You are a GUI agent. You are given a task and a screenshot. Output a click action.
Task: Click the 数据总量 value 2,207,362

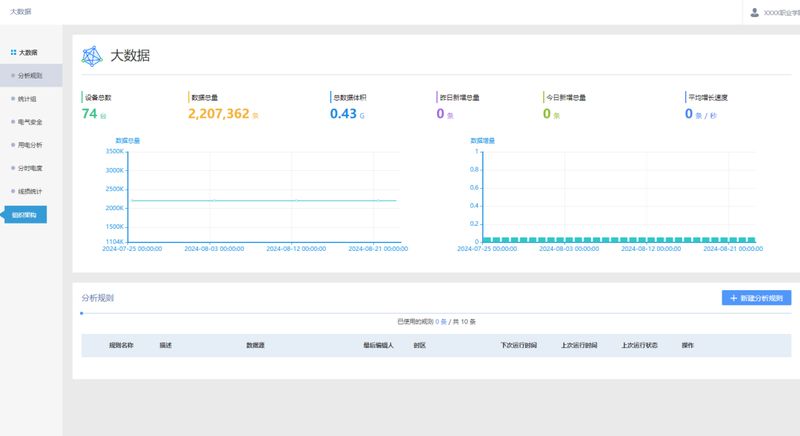pyautogui.click(x=218, y=114)
